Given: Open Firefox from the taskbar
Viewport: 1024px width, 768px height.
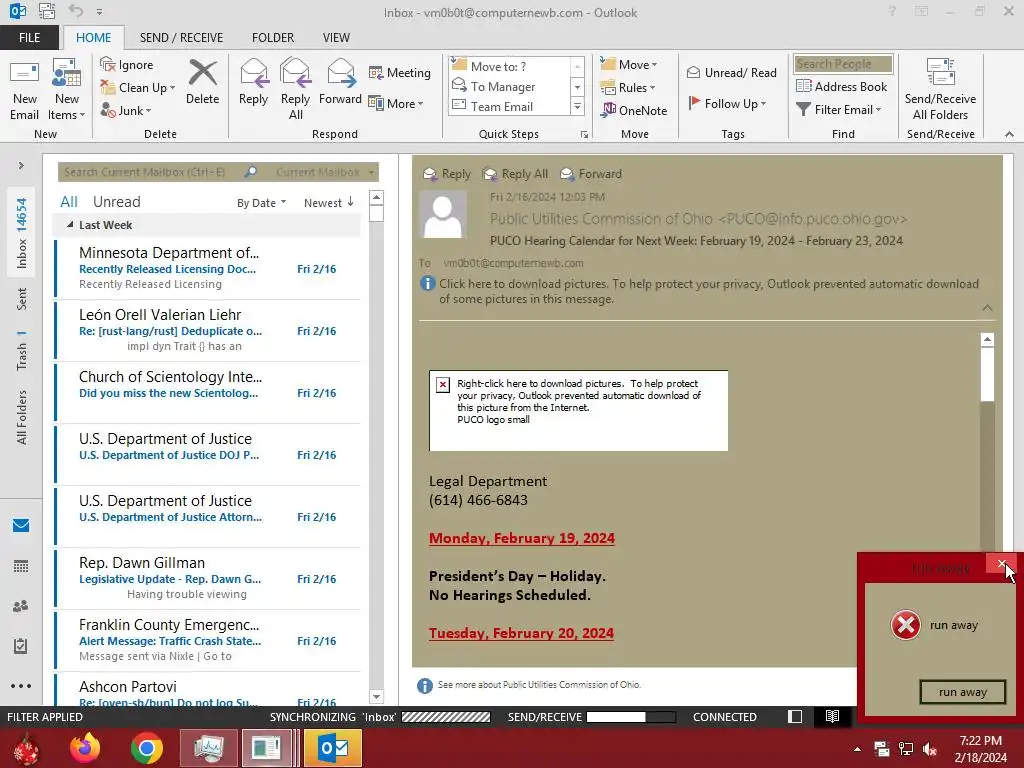Looking at the screenshot, I should pyautogui.click(x=86, y=748).
